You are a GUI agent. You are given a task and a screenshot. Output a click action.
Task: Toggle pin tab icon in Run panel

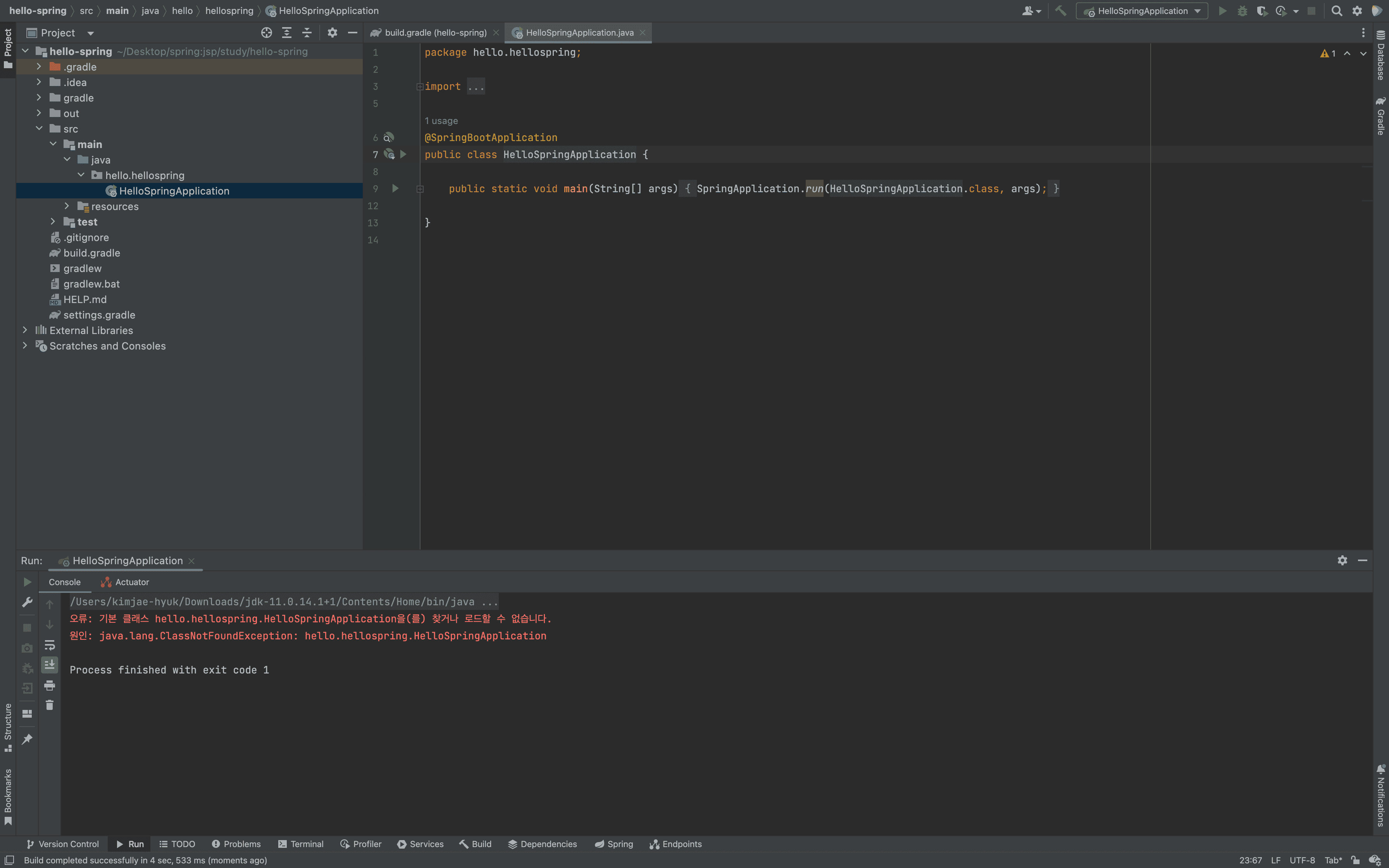pyautogui.click(x=27, y=739)
